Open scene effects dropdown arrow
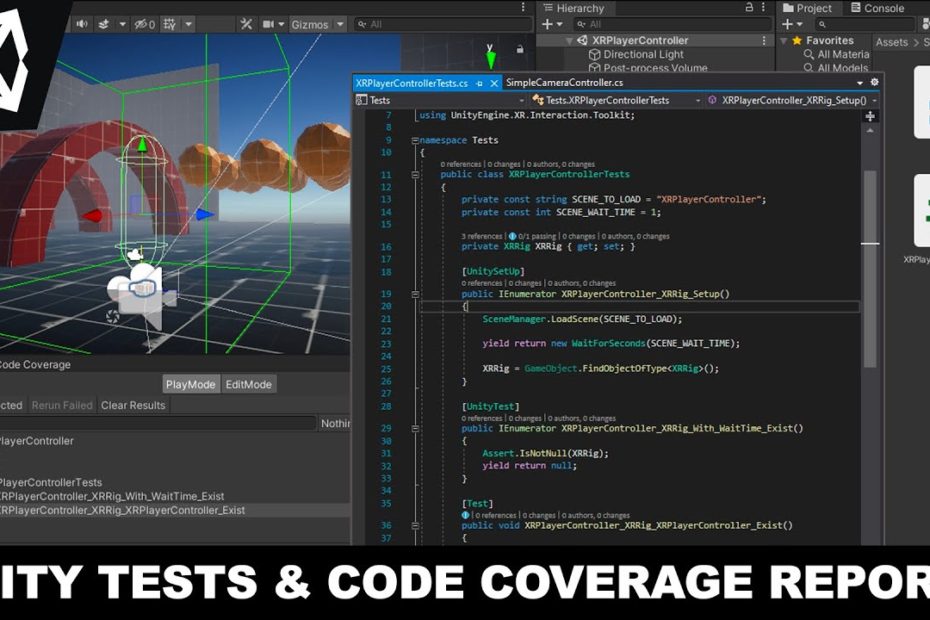 coord(122,24)
